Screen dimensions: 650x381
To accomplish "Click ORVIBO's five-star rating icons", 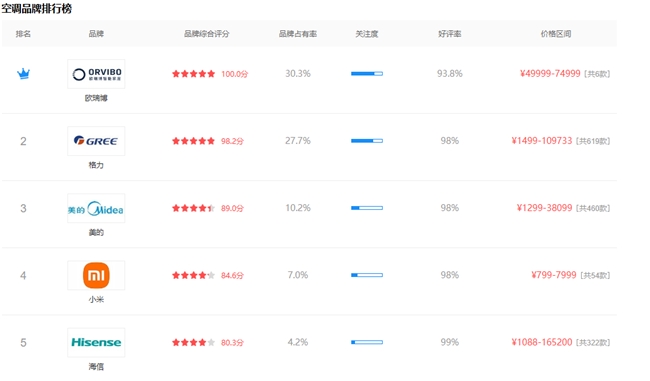I will (x=194, y=74).
